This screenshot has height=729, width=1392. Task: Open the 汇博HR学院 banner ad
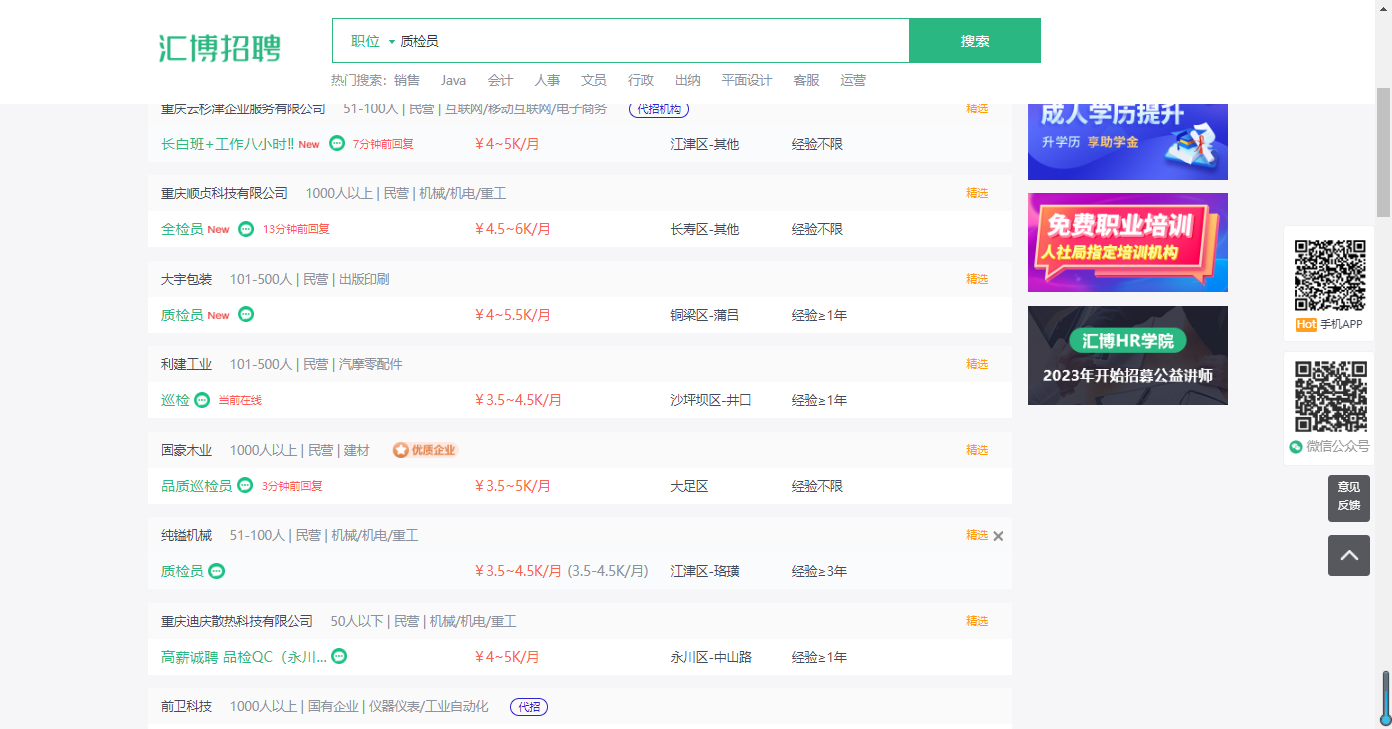coord(1128,355)
